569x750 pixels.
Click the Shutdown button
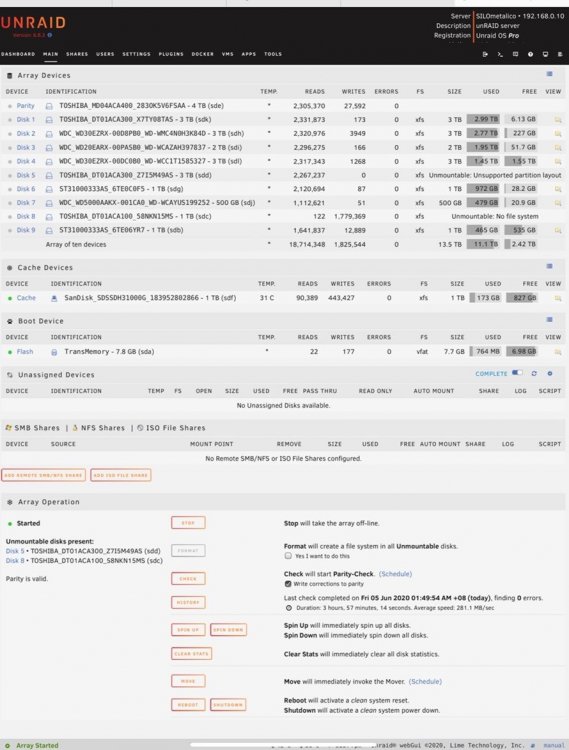(228, 705)
